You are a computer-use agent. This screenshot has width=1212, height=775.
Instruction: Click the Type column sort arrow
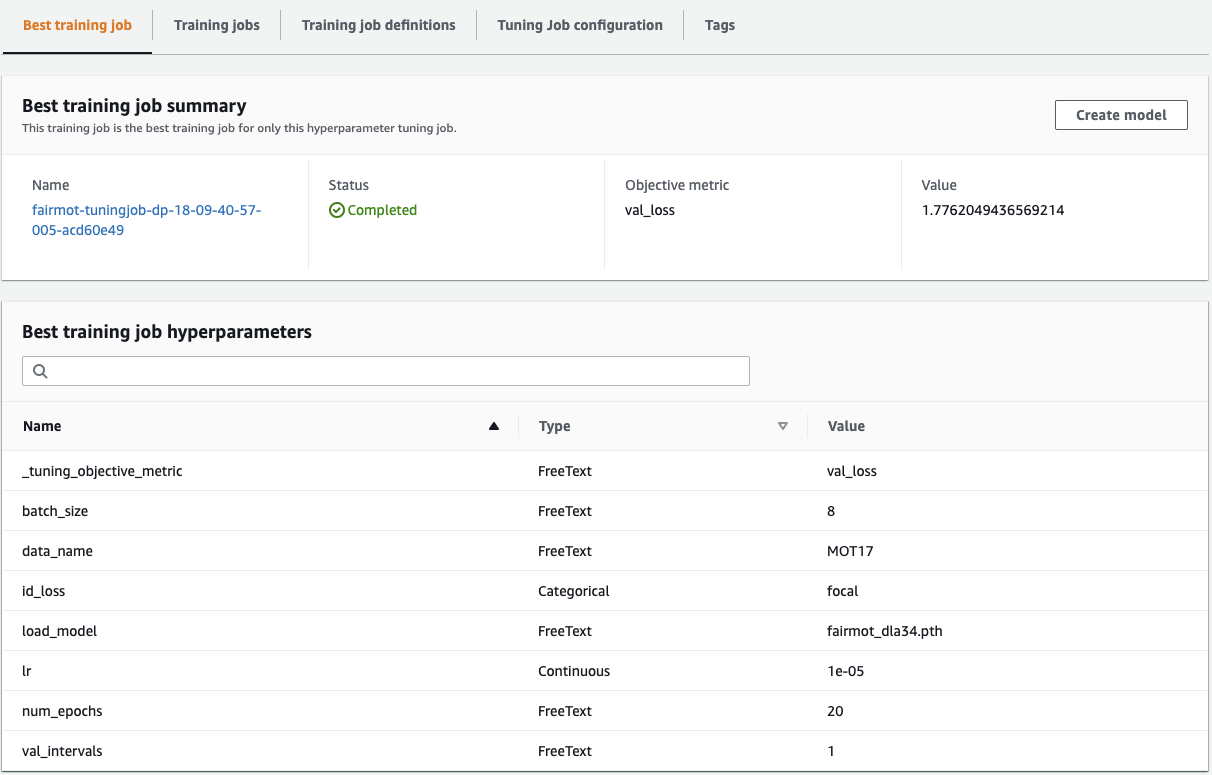pyautogui.click(x=783, y=426)
